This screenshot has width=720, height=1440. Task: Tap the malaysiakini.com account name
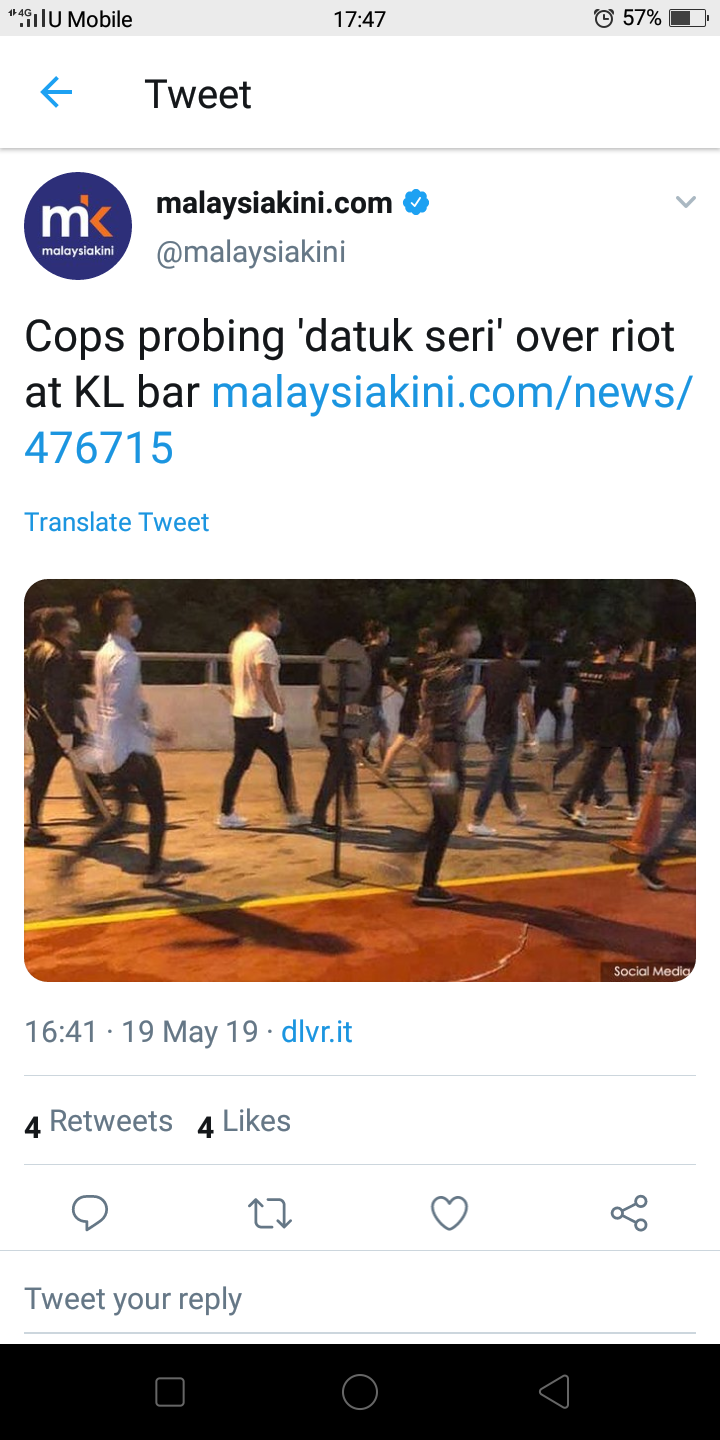(274, 203)
